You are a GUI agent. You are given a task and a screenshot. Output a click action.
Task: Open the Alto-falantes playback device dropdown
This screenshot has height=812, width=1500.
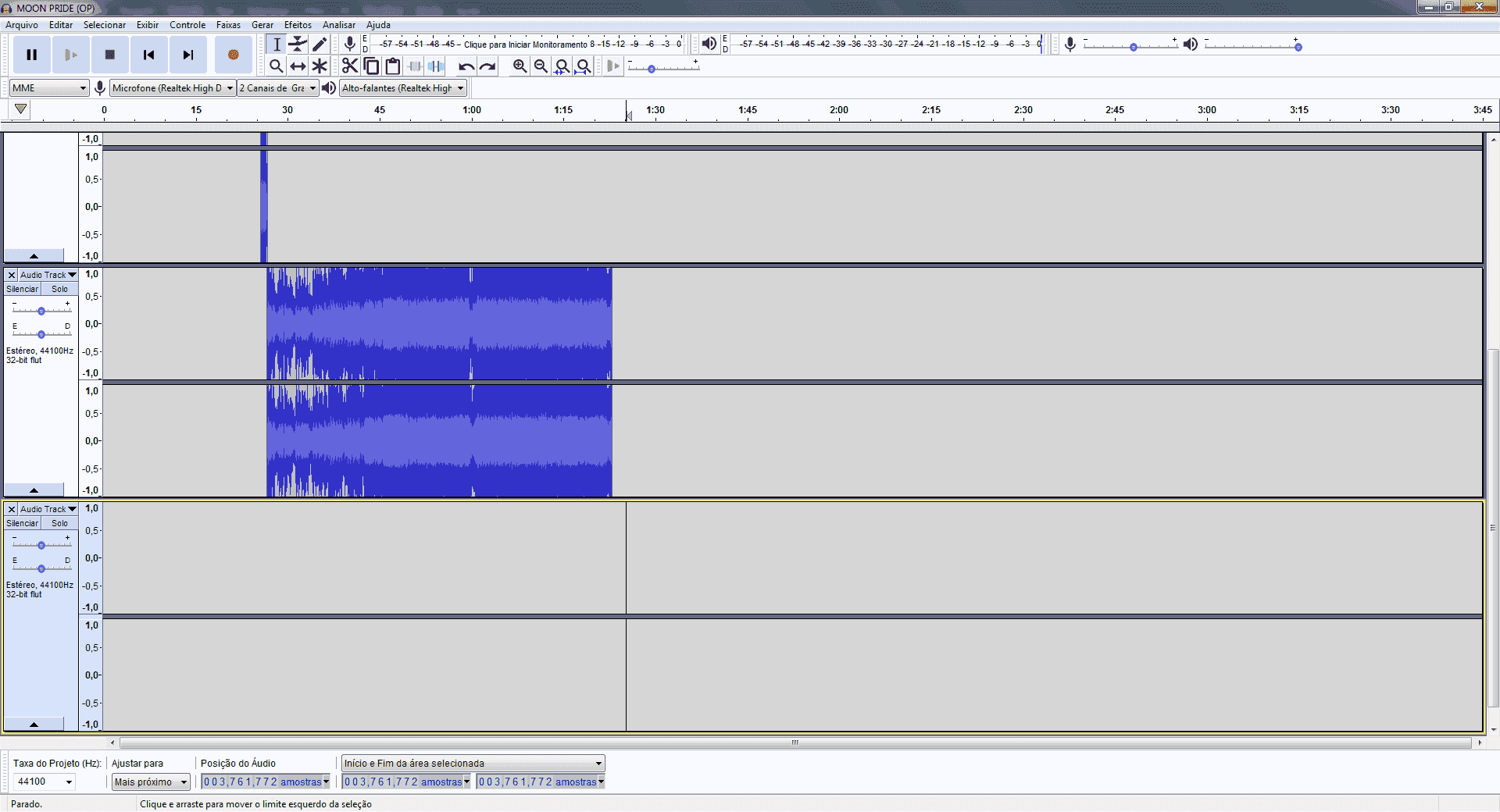pos(403,88)
